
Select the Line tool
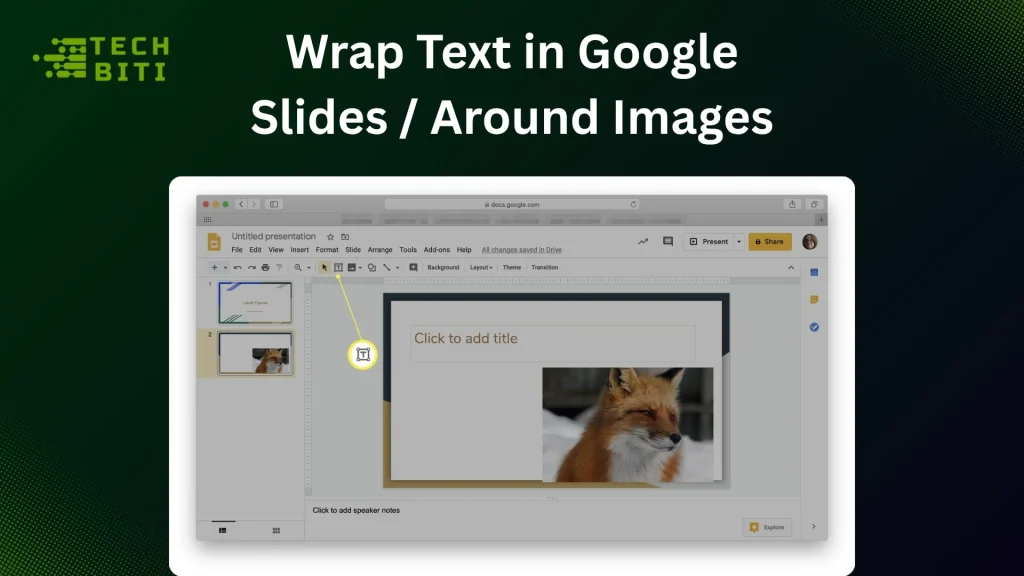386,267
